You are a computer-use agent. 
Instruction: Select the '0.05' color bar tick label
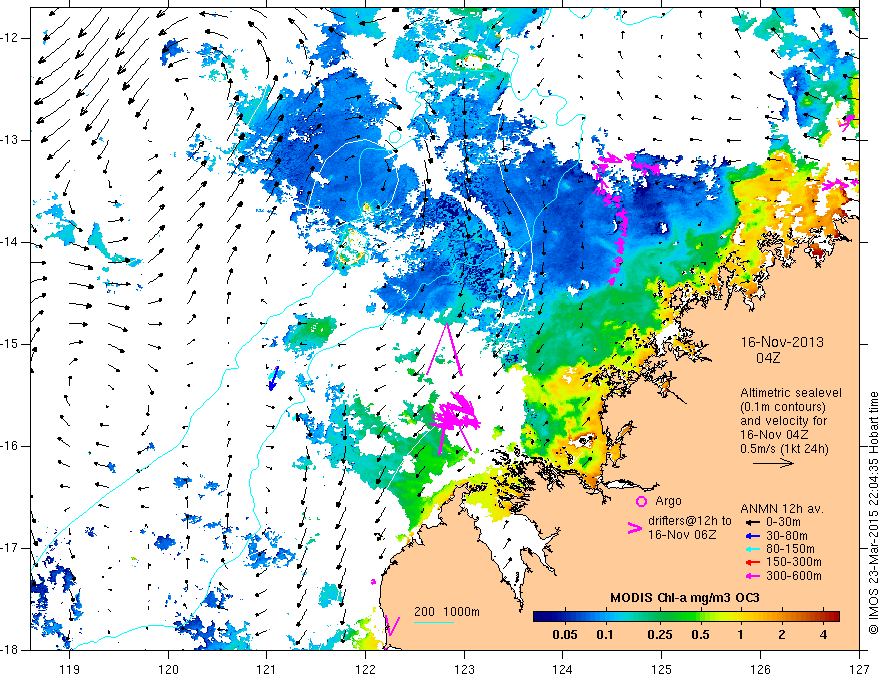[565, 635]
